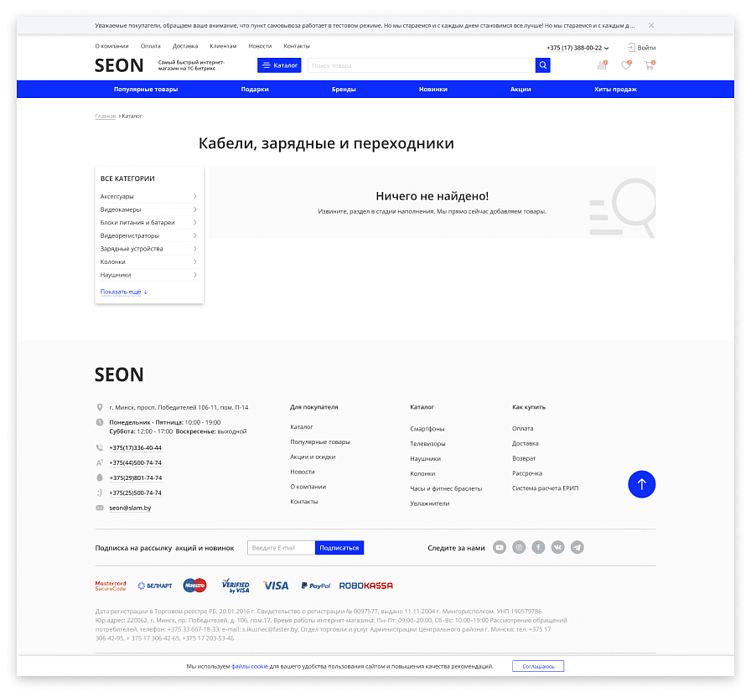751x692 pixels.
Task: Open footer Акции и скидки link
Action: 313,457
